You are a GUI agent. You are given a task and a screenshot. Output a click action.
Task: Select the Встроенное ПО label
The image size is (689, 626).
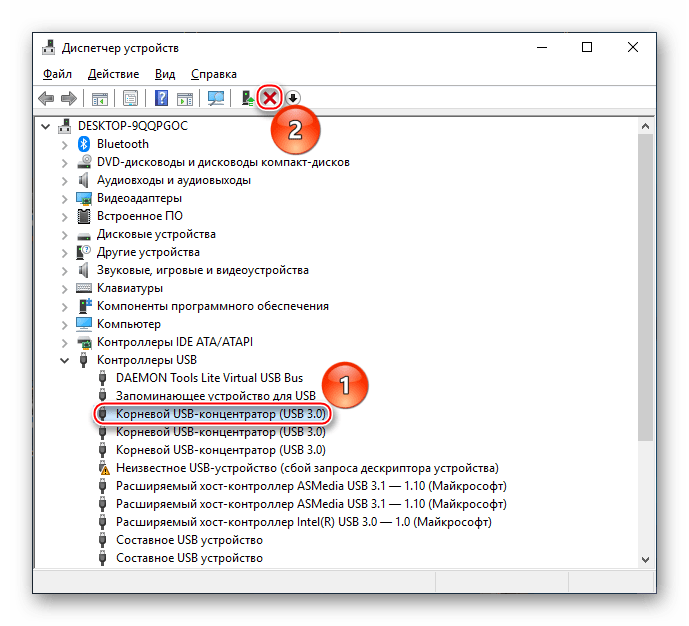click(x=140, y=216)
